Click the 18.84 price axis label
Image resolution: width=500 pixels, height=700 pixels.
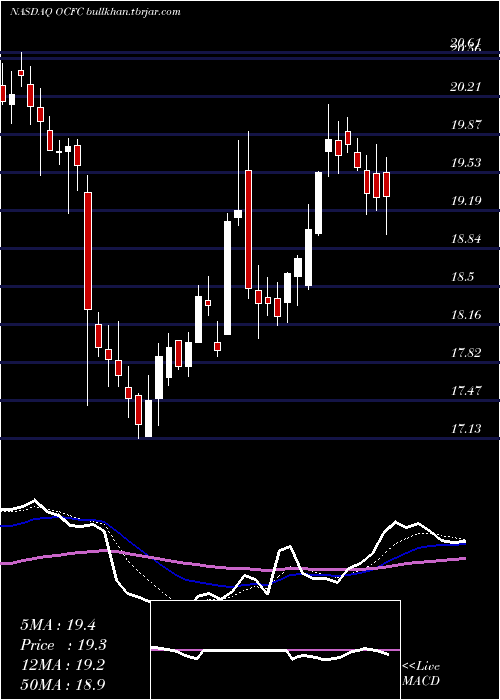(466, 239)
